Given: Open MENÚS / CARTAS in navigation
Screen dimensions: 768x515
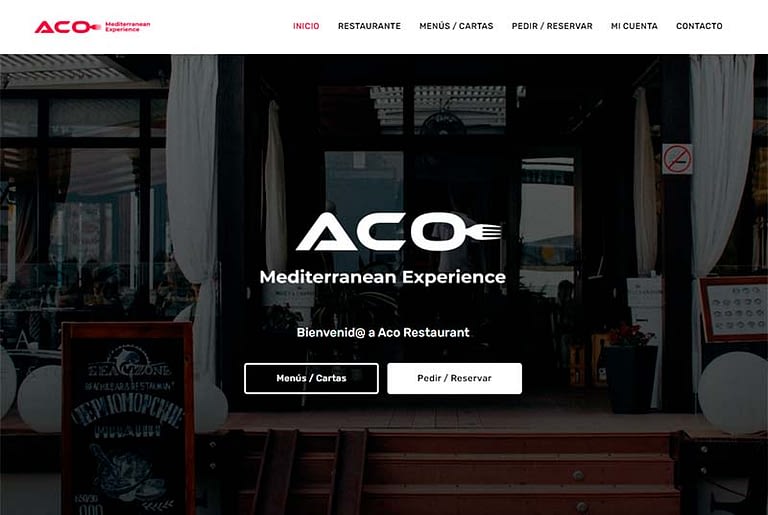Looking at the screenshot, I should tap(456, 26).
